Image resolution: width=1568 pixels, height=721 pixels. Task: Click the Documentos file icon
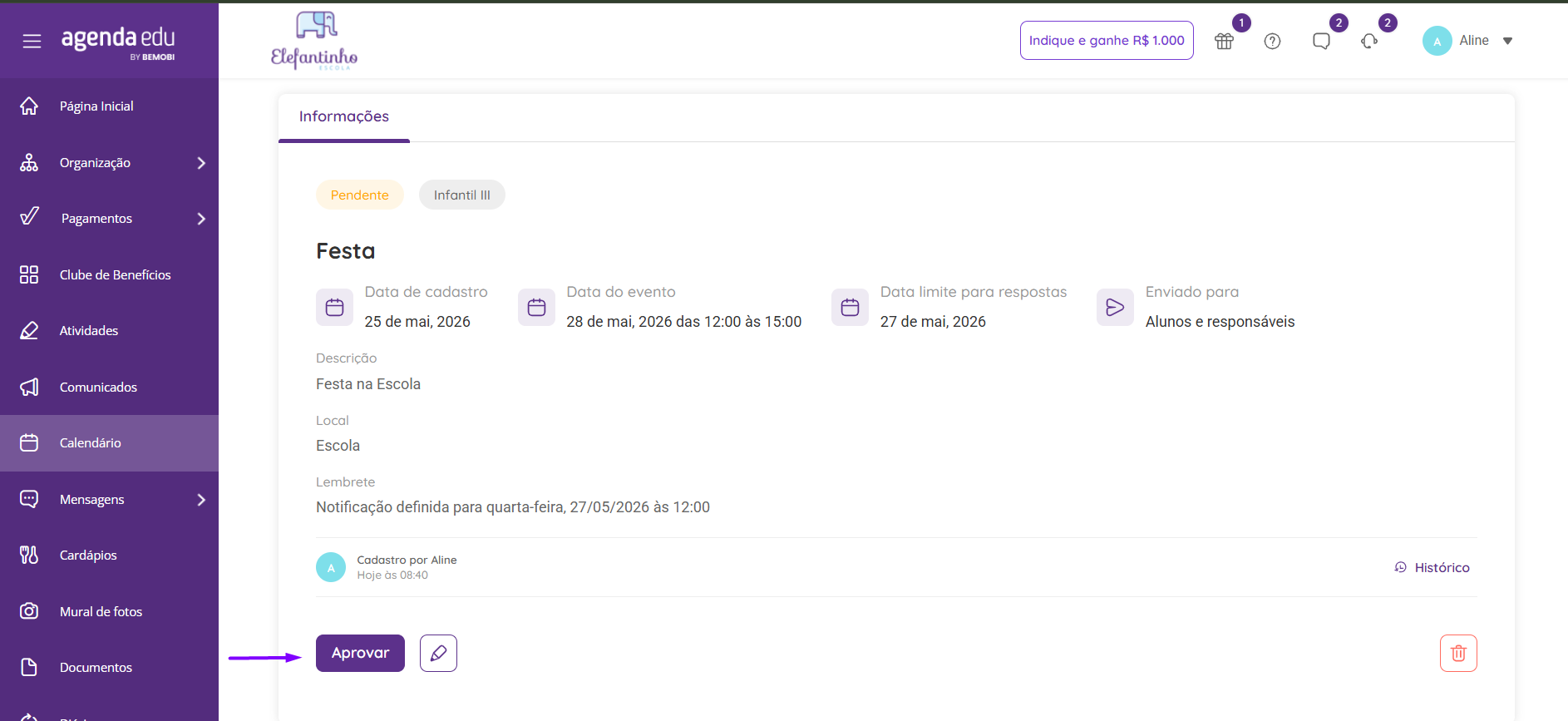point(29,667)
